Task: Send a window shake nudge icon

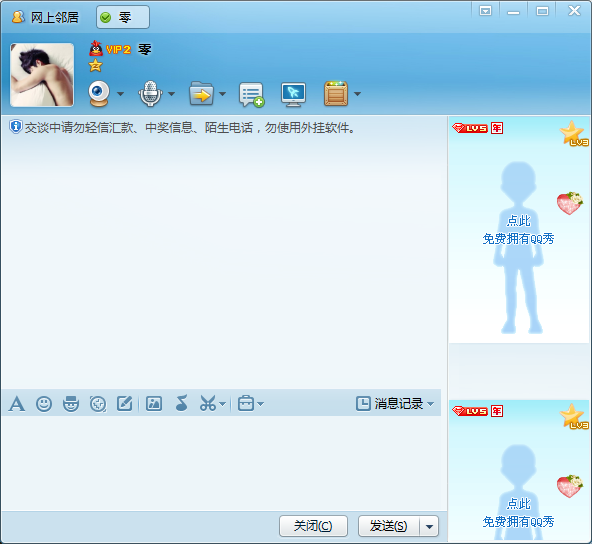Action: 98,404
